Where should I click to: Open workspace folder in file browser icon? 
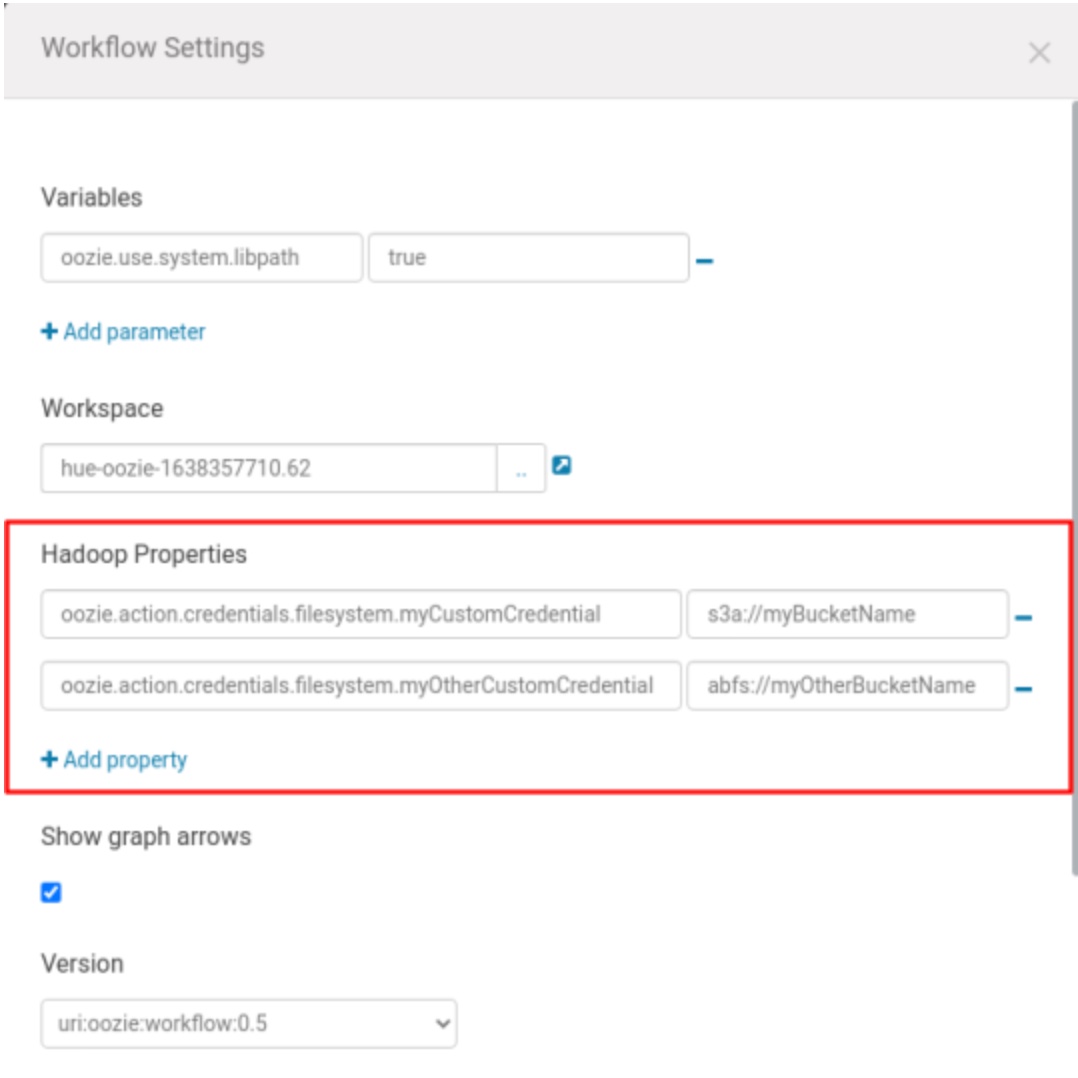(x=562, y=466)
